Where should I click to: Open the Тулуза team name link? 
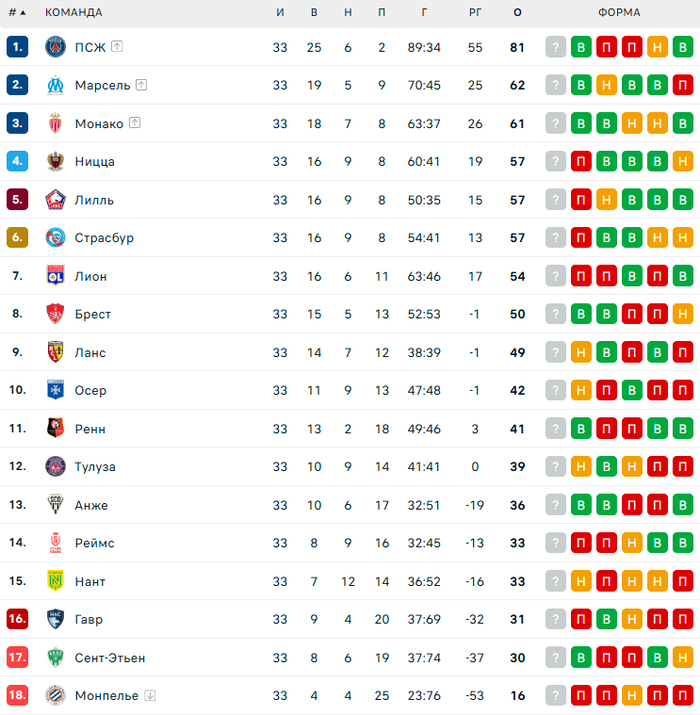click(x=95, y=467)
